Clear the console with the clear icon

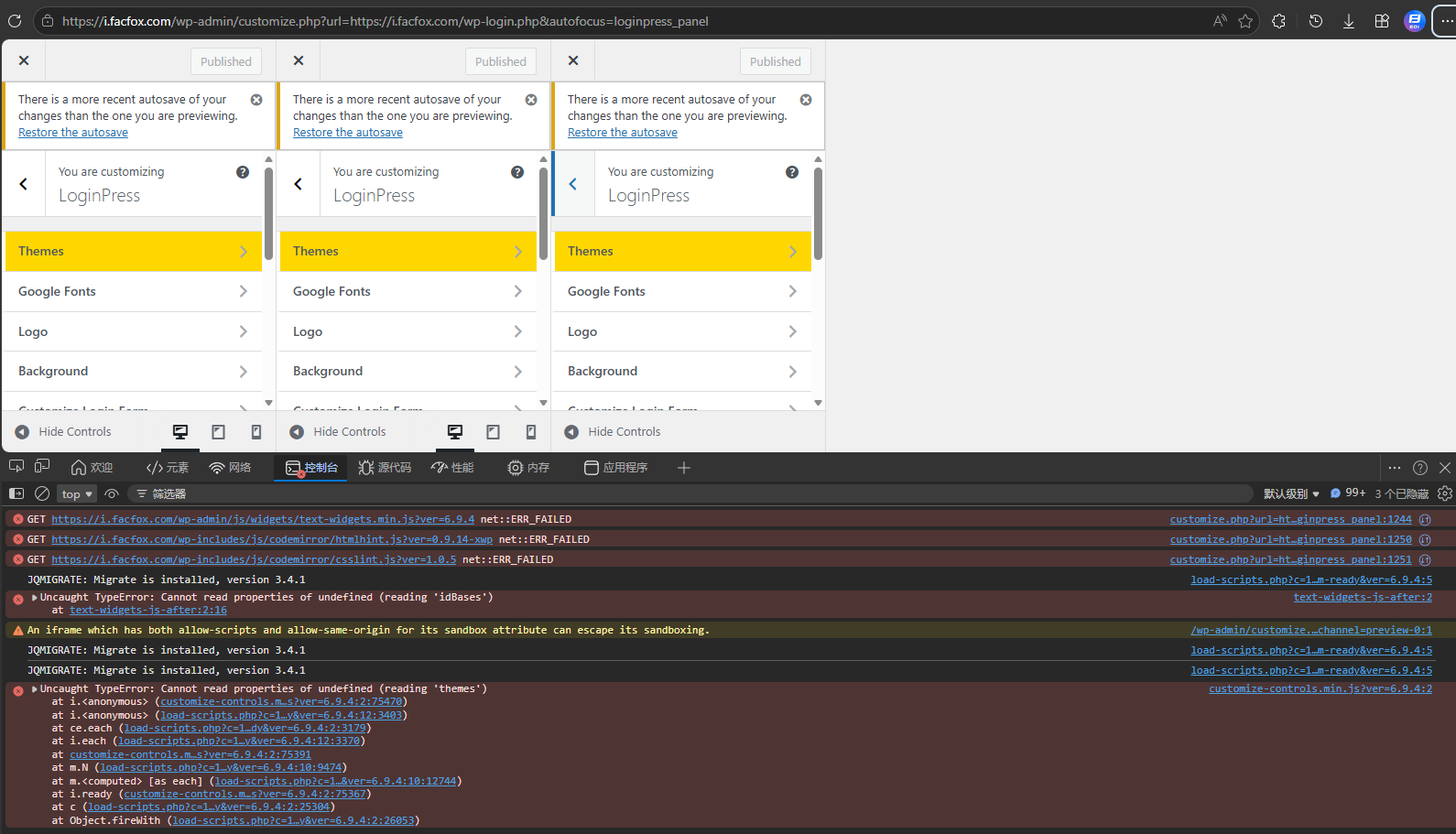(42, 493)
